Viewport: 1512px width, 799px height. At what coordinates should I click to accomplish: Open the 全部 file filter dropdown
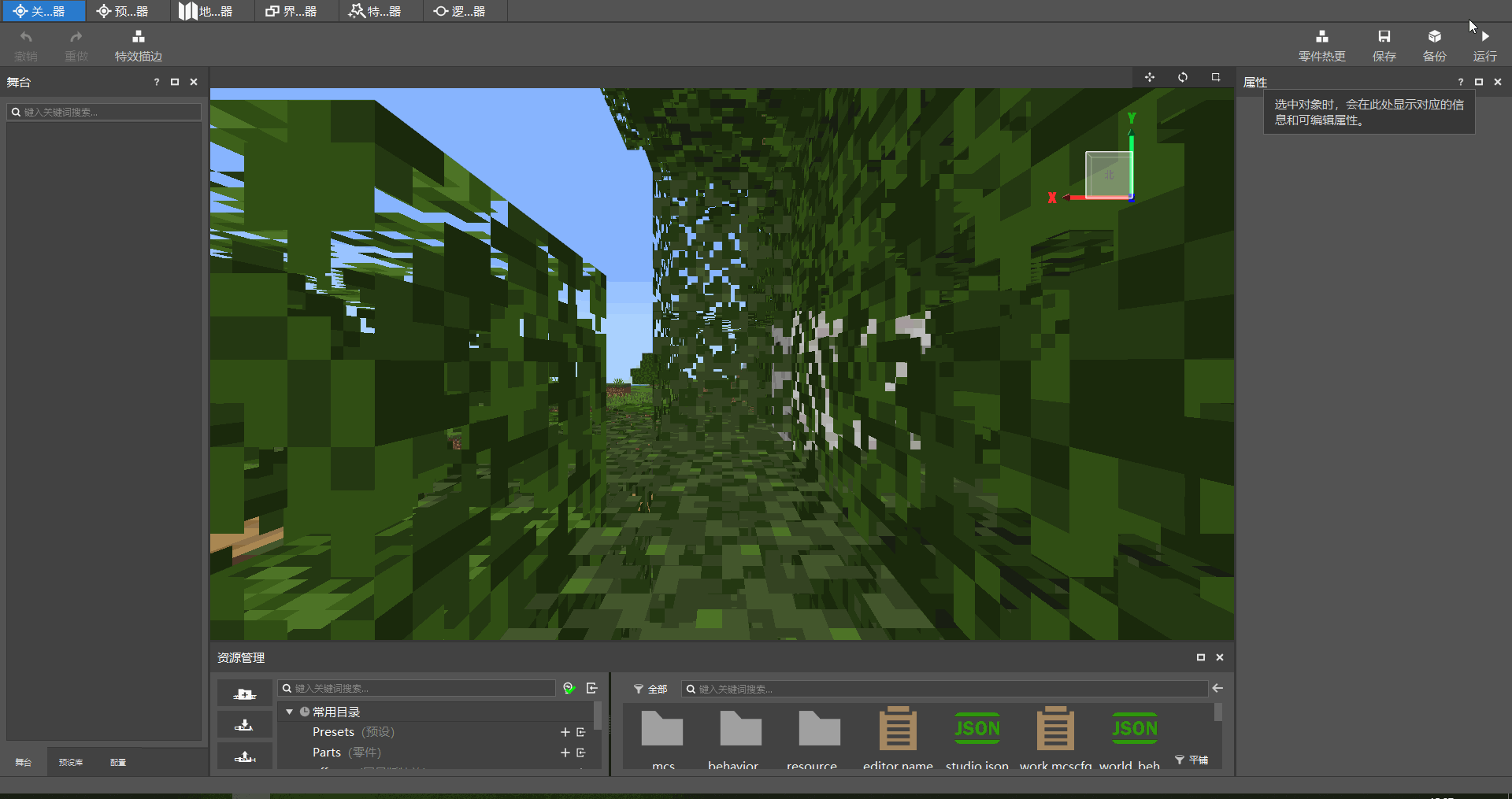(x=650, y=689)
